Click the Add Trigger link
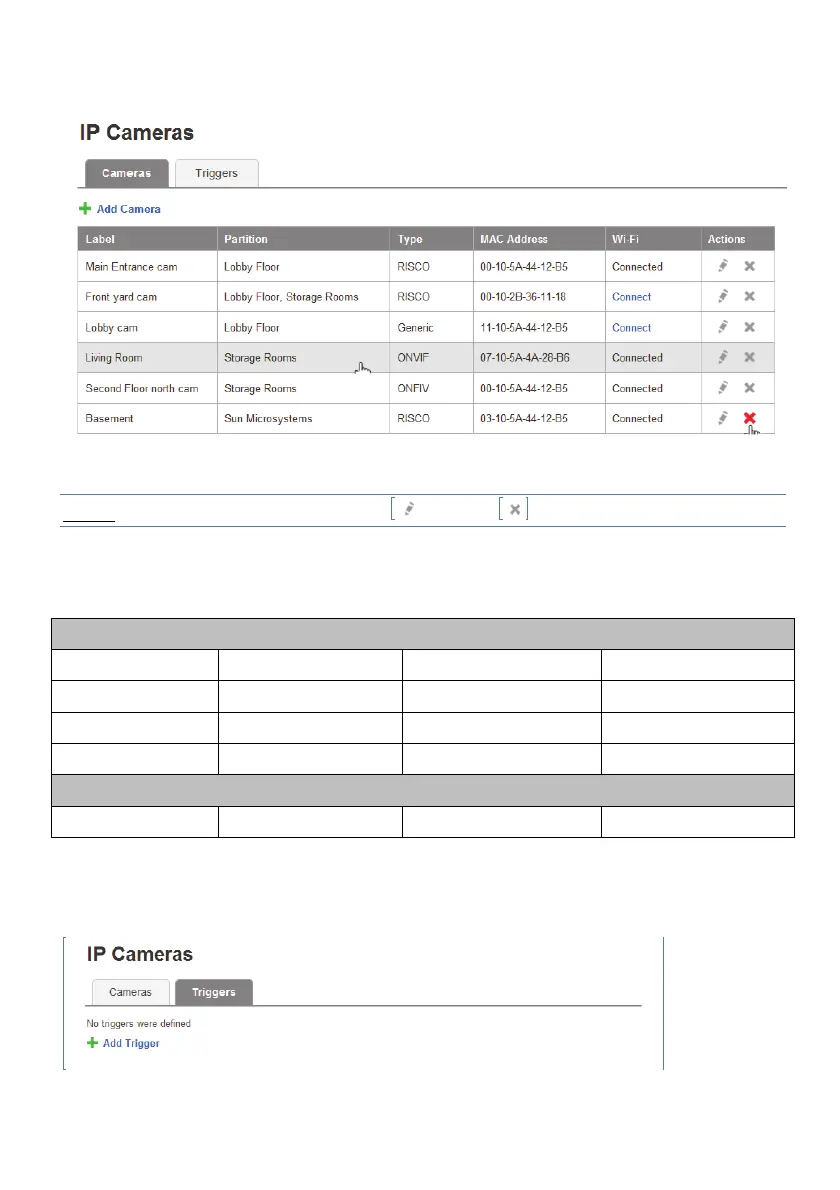 click(131, 1043)
